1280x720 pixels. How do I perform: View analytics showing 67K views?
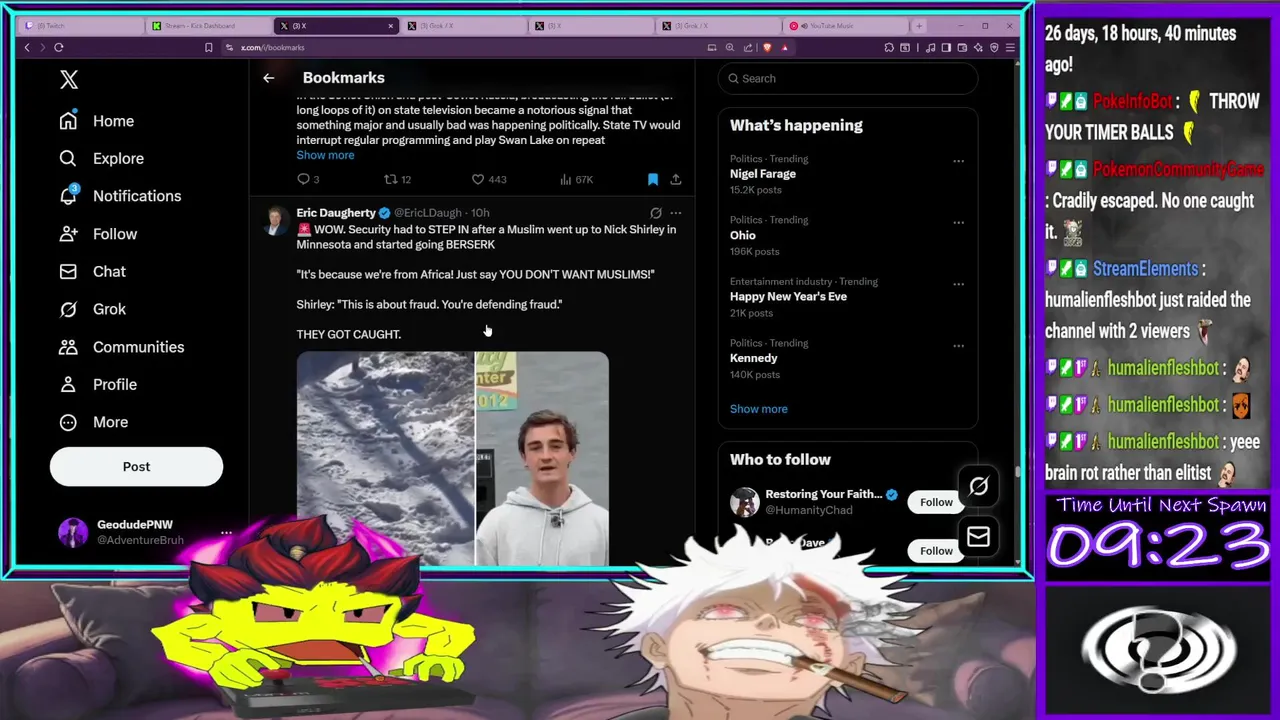tap(577, 179)
